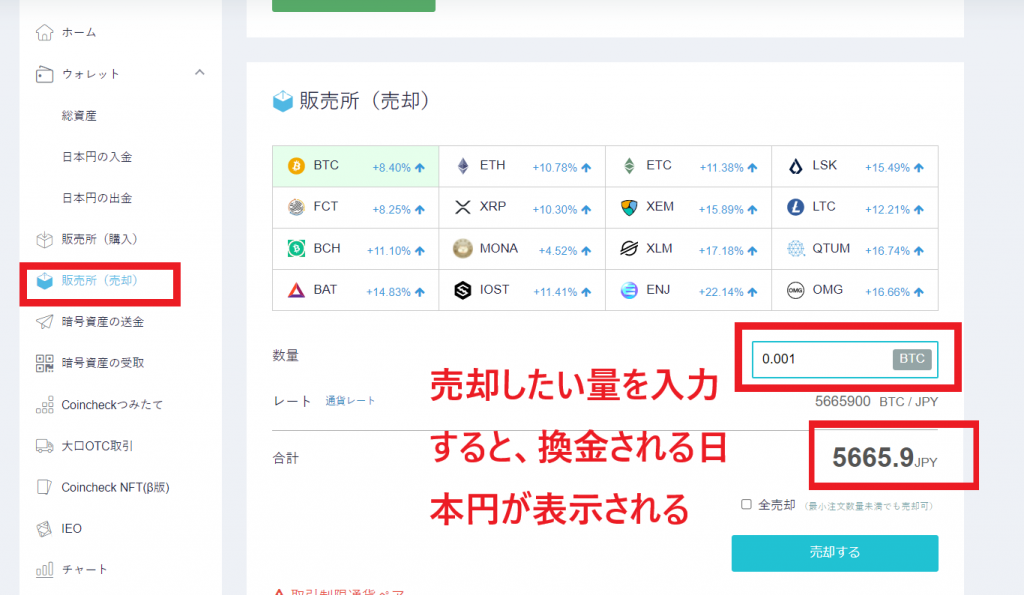Click the home icon in sidebar
This screenshot has height=595, width=1024.
pos(44,32)
